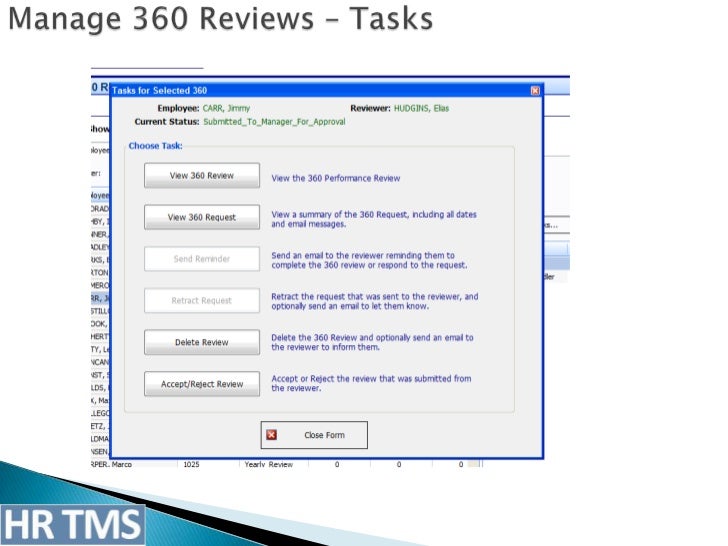The width and height of the screenshot is (728, 546).
Task: Click the 'View the 360 Performance Review' description
Action: [336, 178]
